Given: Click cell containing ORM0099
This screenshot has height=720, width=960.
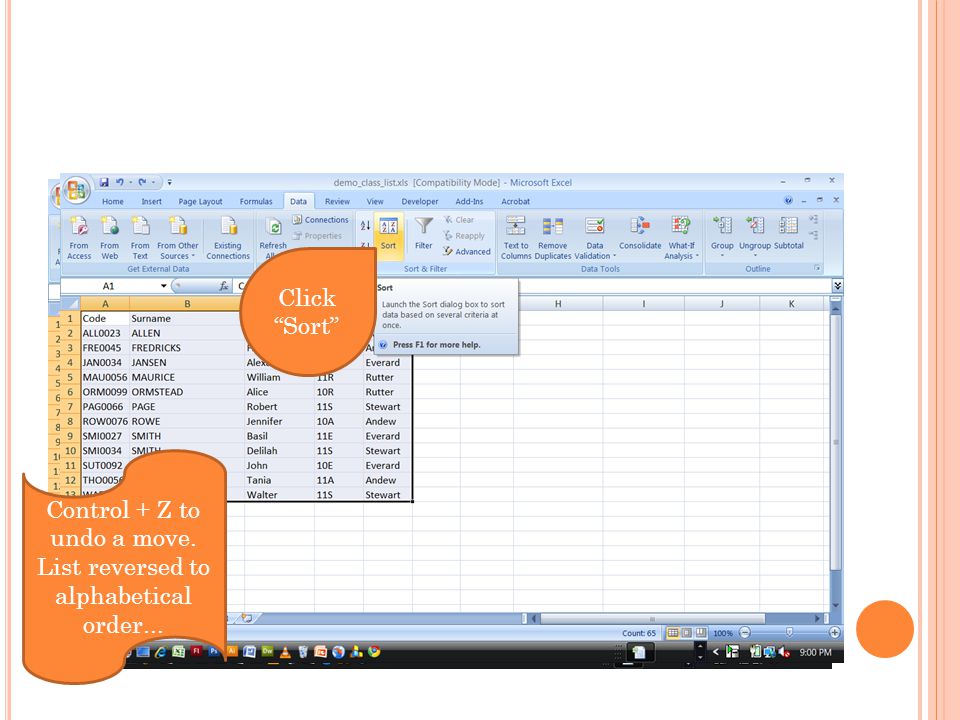Looking at the screenshot, I should [x=105, y=392].
